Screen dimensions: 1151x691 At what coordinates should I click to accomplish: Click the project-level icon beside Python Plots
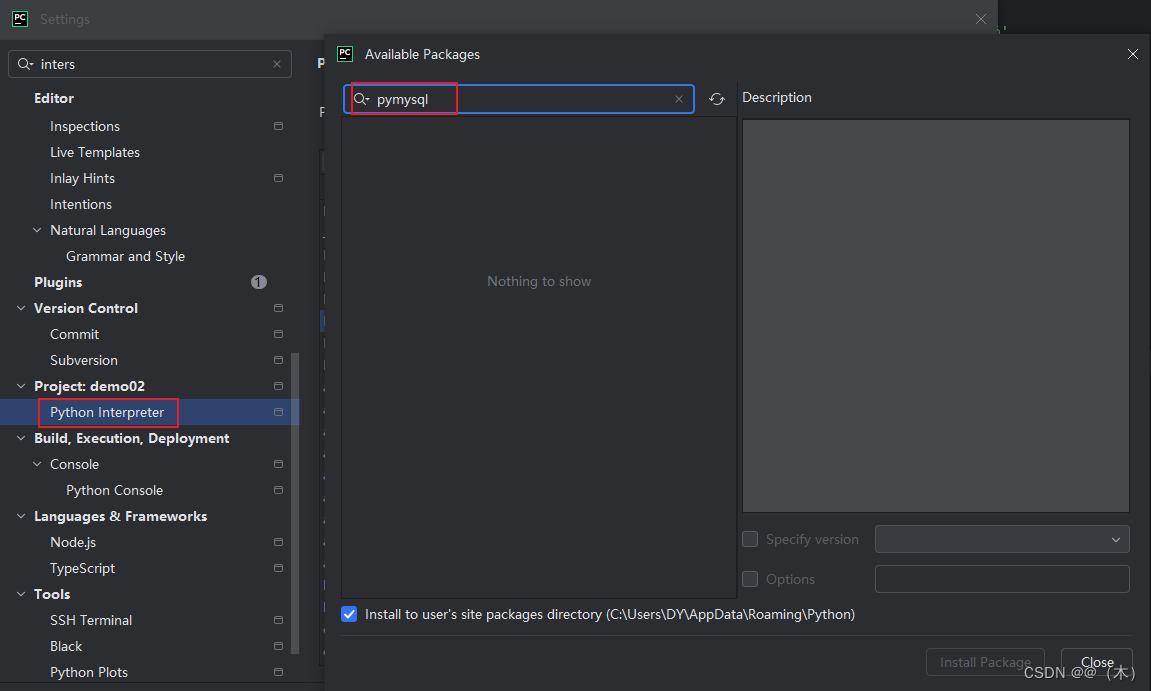coord(278,673)
